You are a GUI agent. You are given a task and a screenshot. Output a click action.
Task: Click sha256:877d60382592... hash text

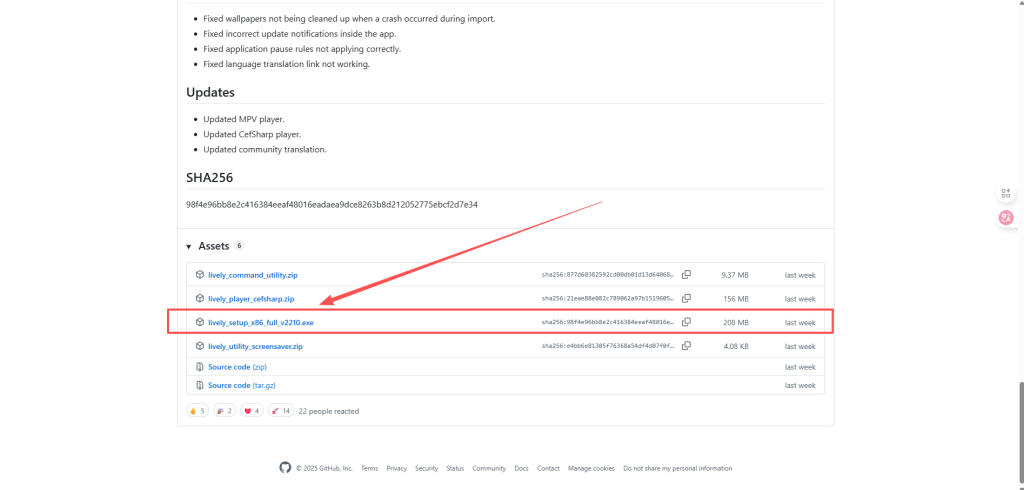[x=607, y=276]
